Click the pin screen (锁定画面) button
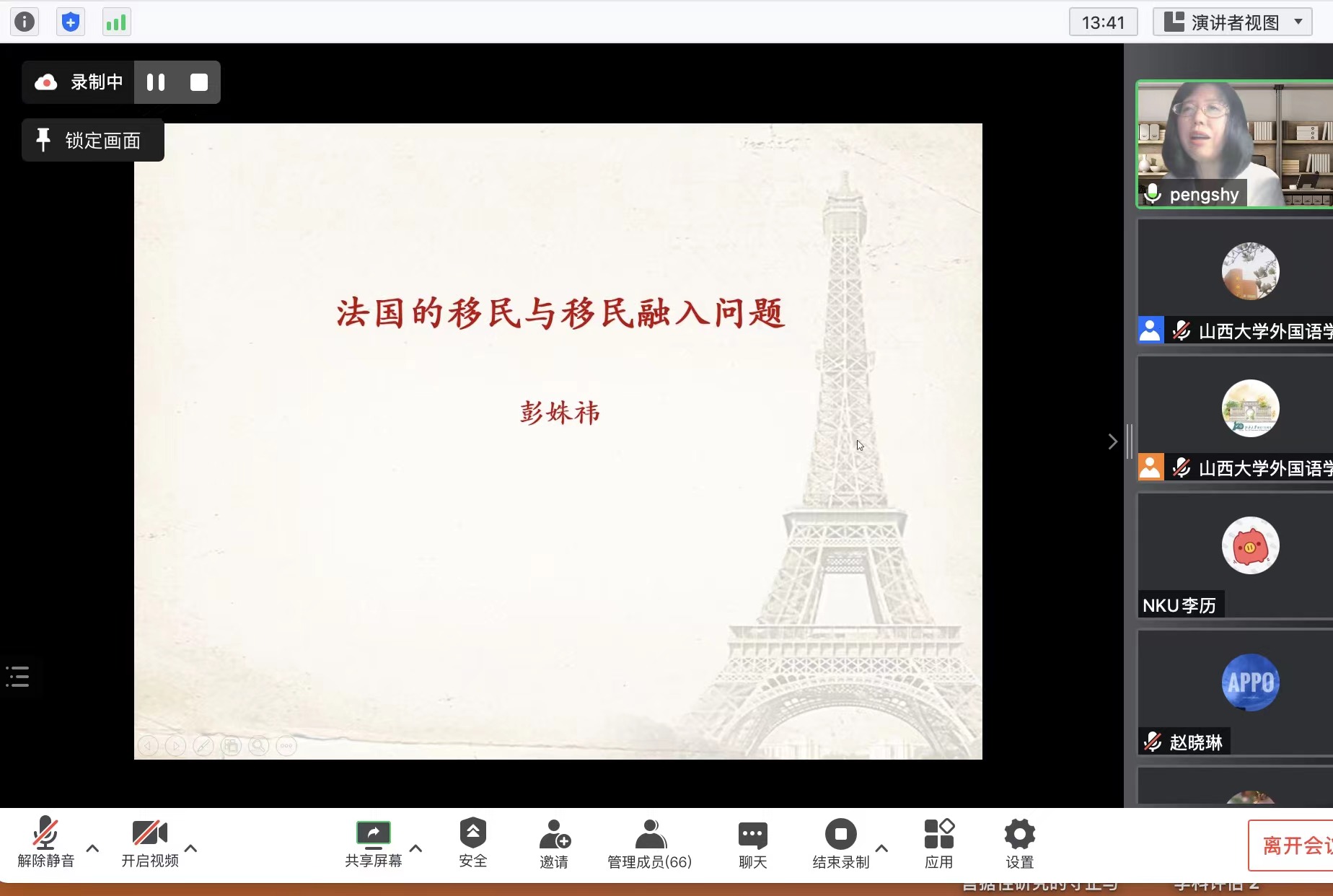 point(93,141)
